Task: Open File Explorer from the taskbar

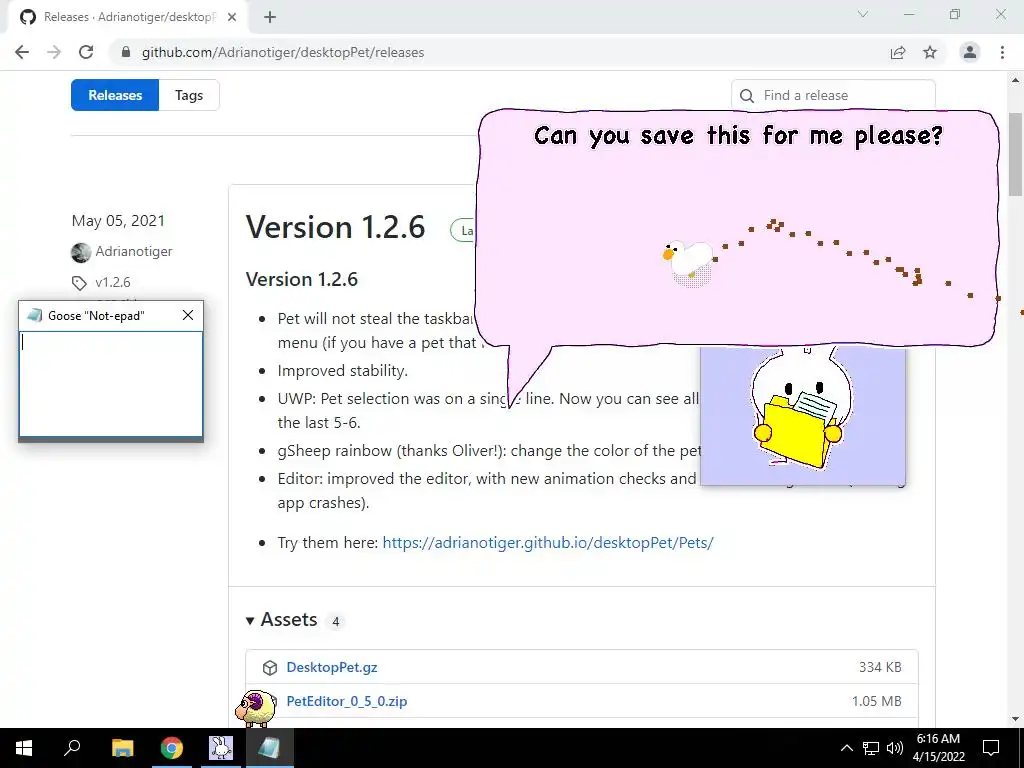Action: 122,748
